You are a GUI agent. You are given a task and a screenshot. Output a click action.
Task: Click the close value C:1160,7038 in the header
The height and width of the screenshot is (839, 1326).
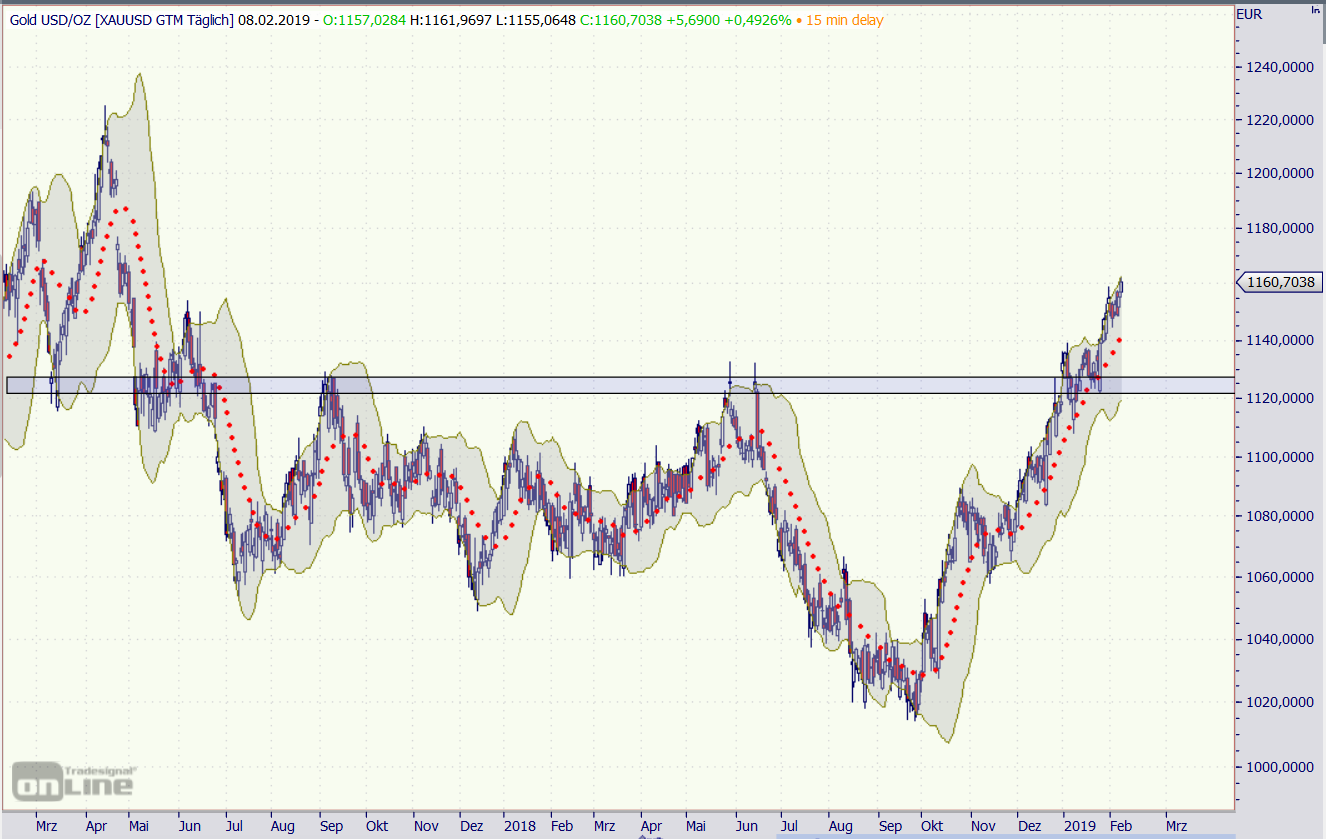click(621, 20)
